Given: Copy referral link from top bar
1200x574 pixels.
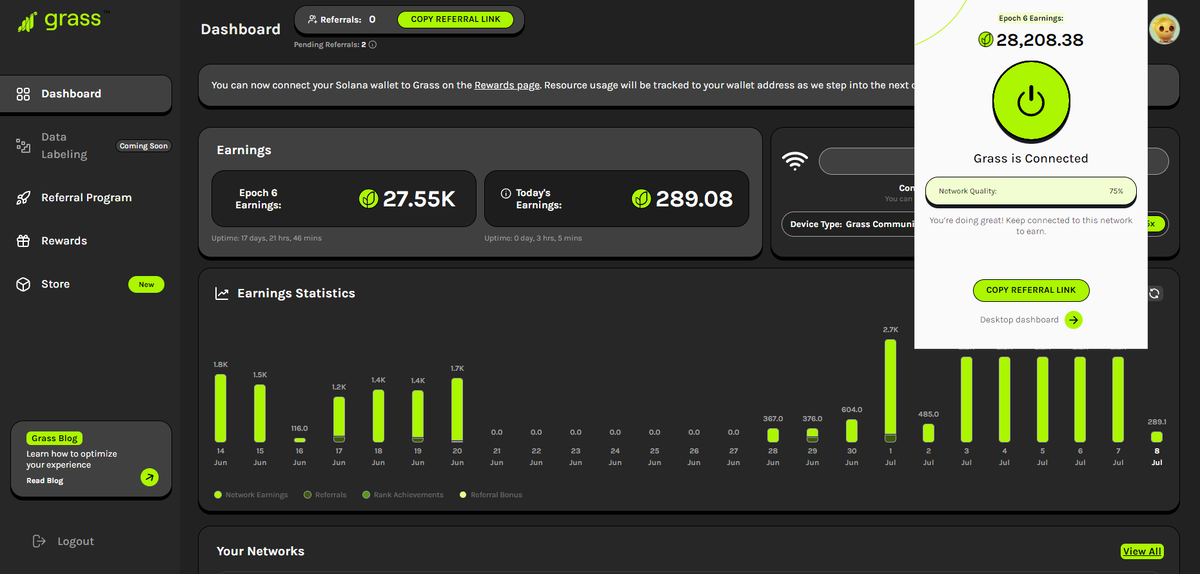Looking at the screenshot, I should point(455,19).
